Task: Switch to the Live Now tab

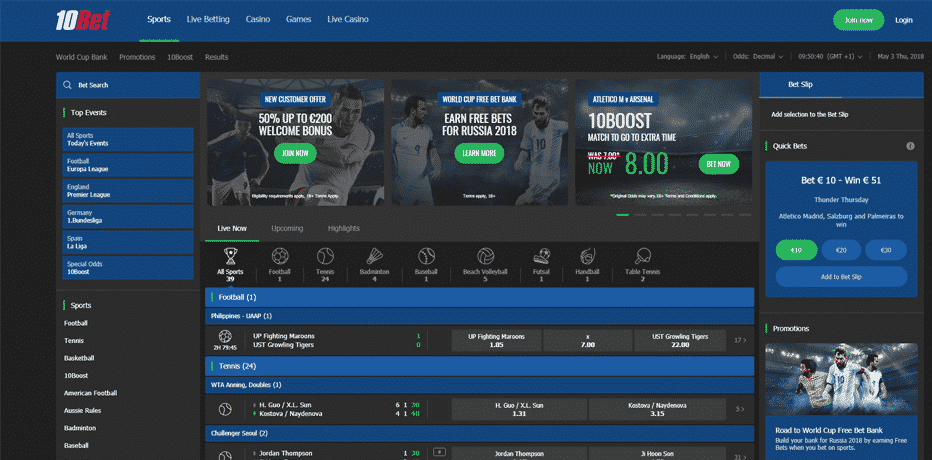Action: click(232, 229)
